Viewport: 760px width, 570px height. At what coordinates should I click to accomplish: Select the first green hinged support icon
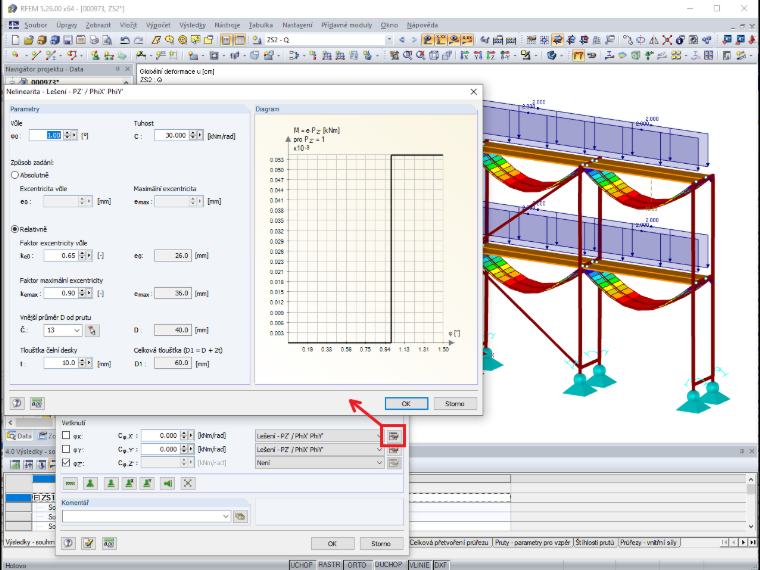pos(90,483)
